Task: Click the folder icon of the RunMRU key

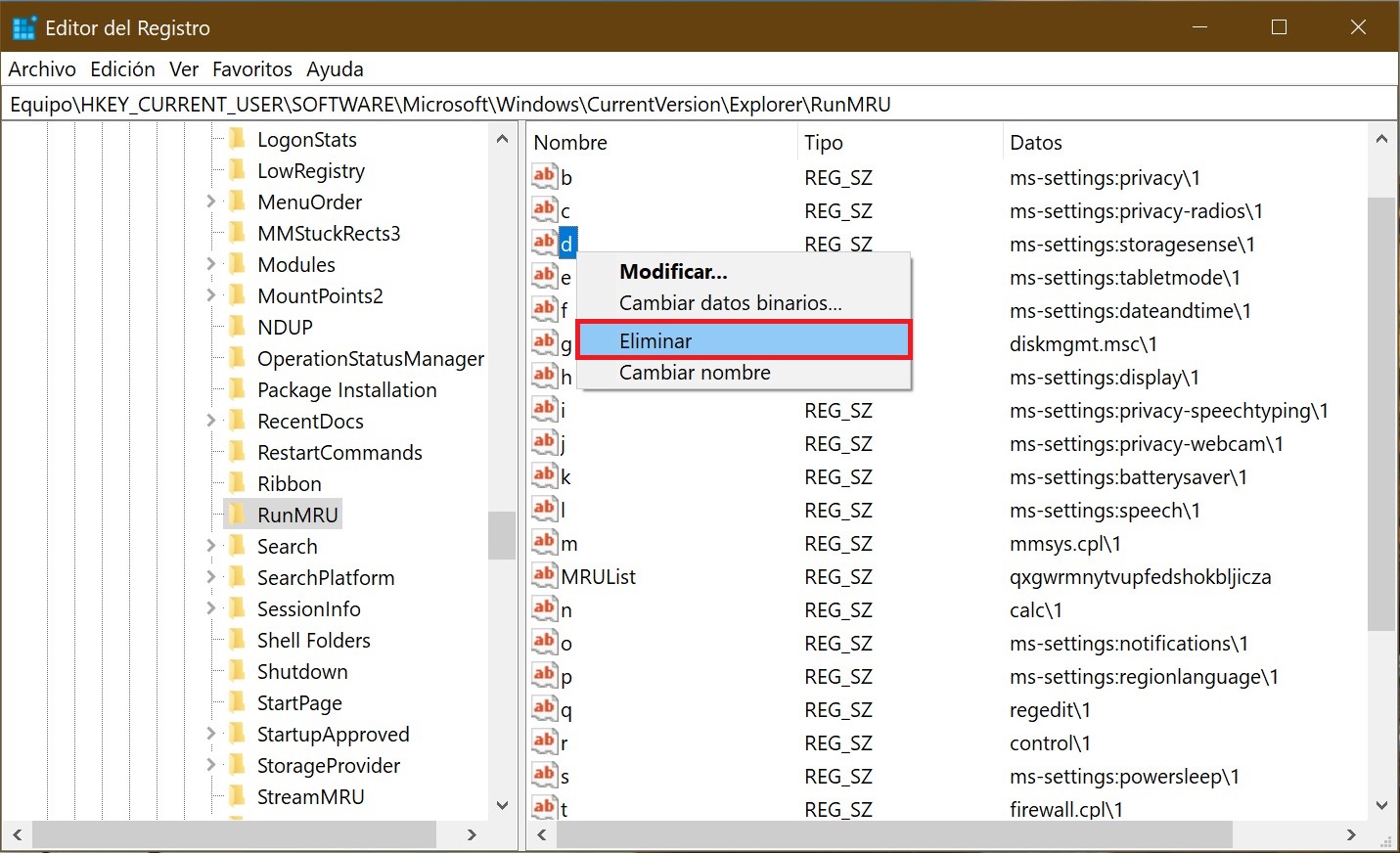Action: coord(237,514)
